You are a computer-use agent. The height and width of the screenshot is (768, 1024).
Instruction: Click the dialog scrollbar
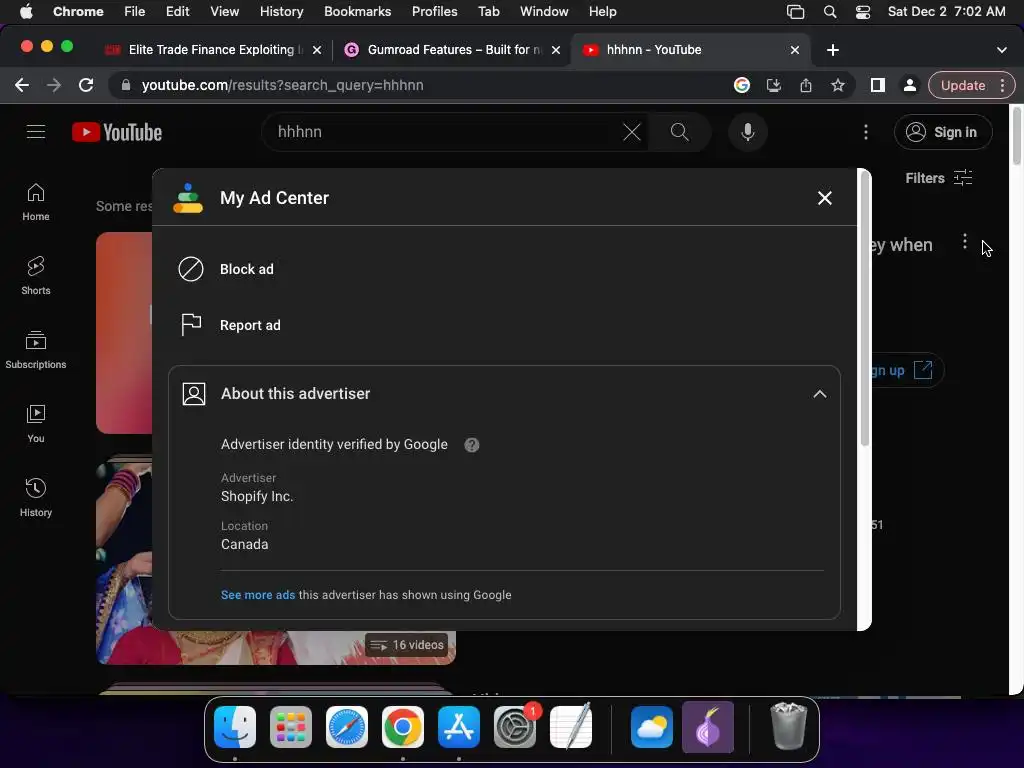click(x=864, y=310)
